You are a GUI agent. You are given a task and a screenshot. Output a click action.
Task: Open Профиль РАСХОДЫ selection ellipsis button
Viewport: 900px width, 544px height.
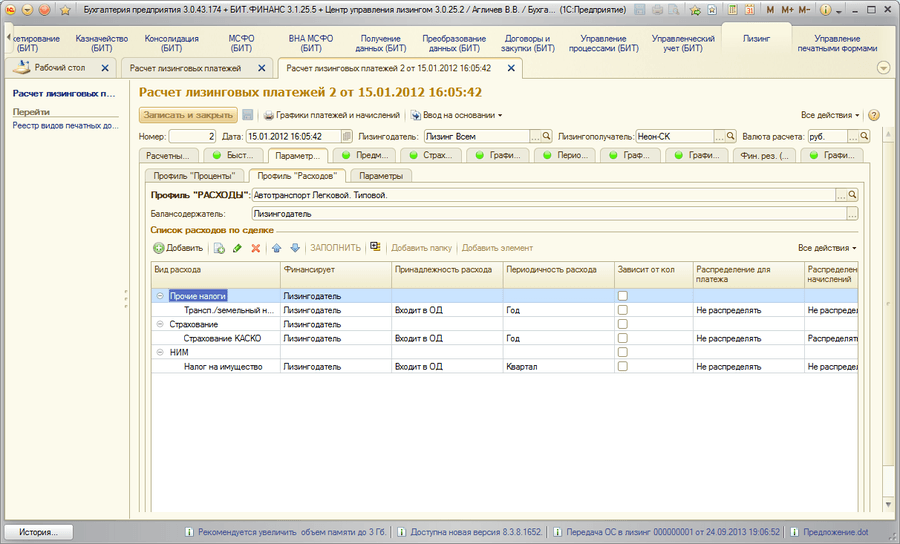pyautogui.click(x=841, y=195)
